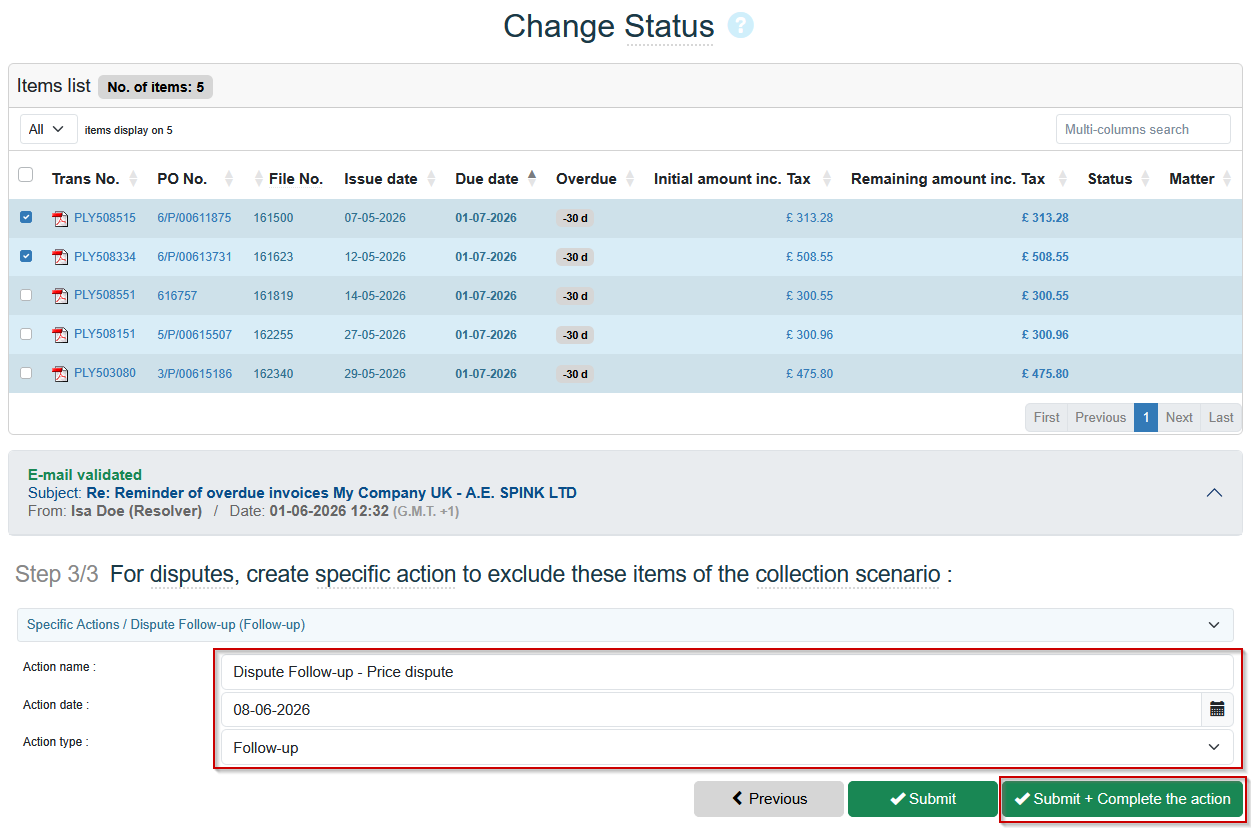Click the No. of items: 5 badge
Screen dimensions: 1251x828
(x=155, y=87)
